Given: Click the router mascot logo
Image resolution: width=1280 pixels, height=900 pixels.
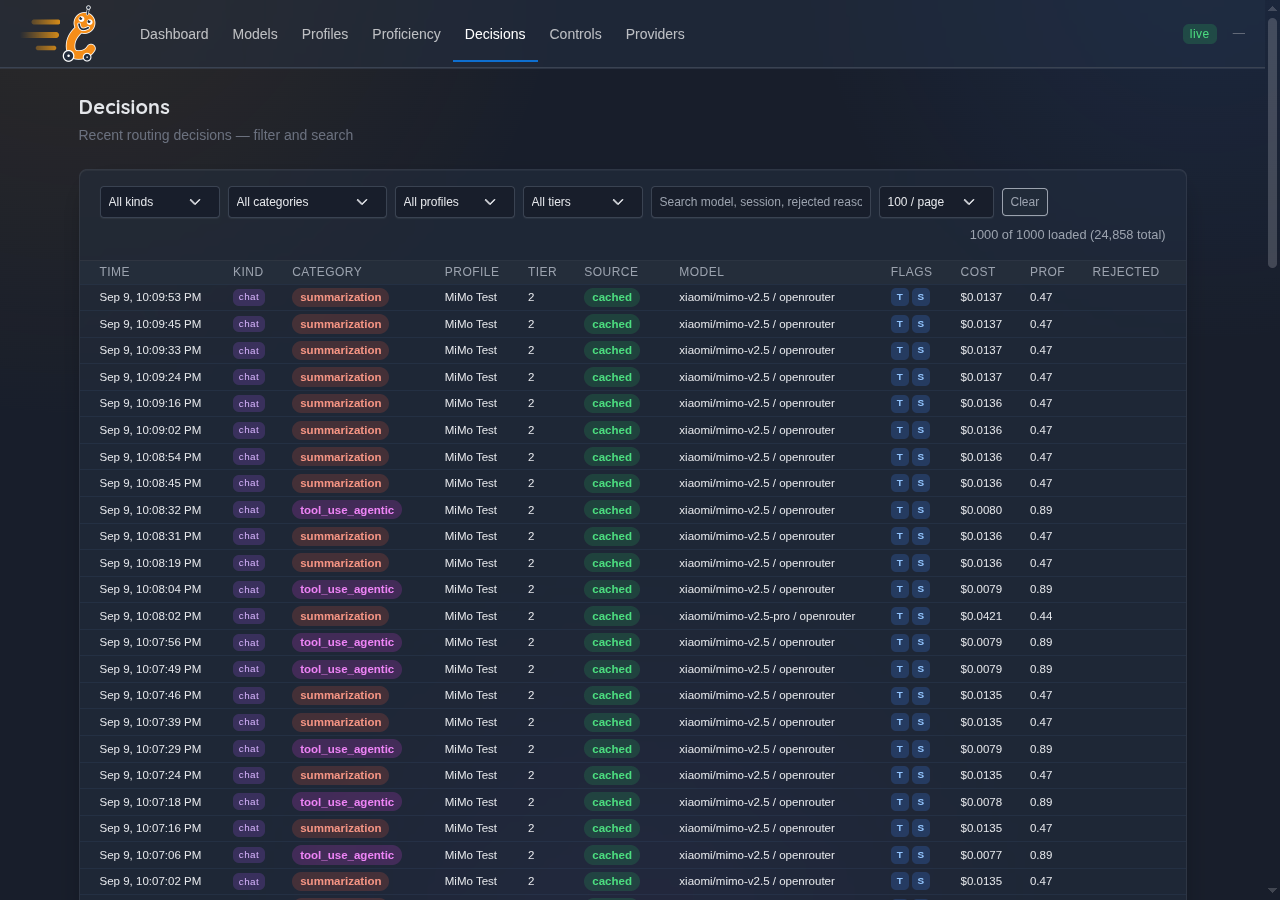Looking at the screenshot, I should (60, 34).
